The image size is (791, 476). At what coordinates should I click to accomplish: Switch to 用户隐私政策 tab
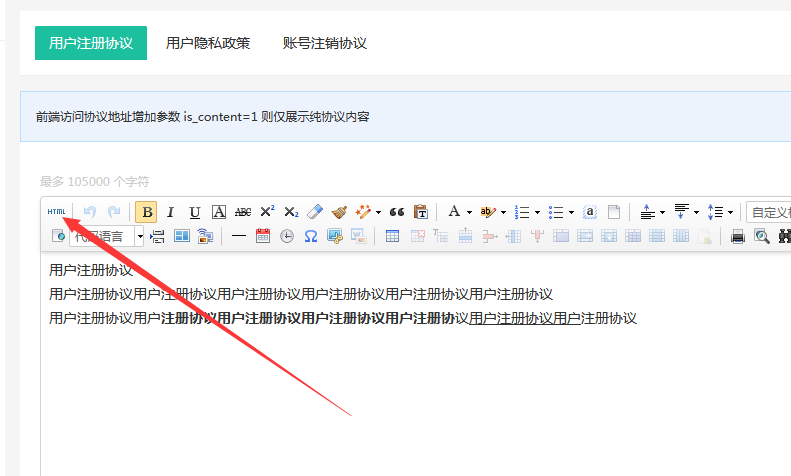[x=208, y=43]
